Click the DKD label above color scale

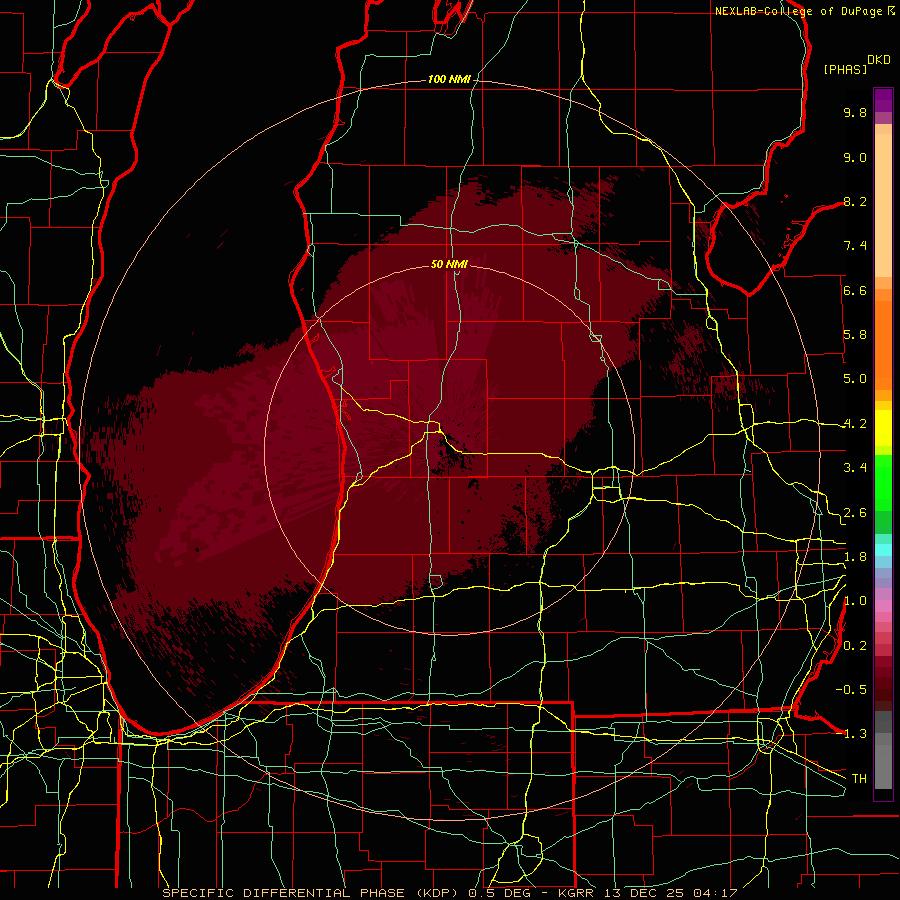pyautogui.click(x=879, y=60)
